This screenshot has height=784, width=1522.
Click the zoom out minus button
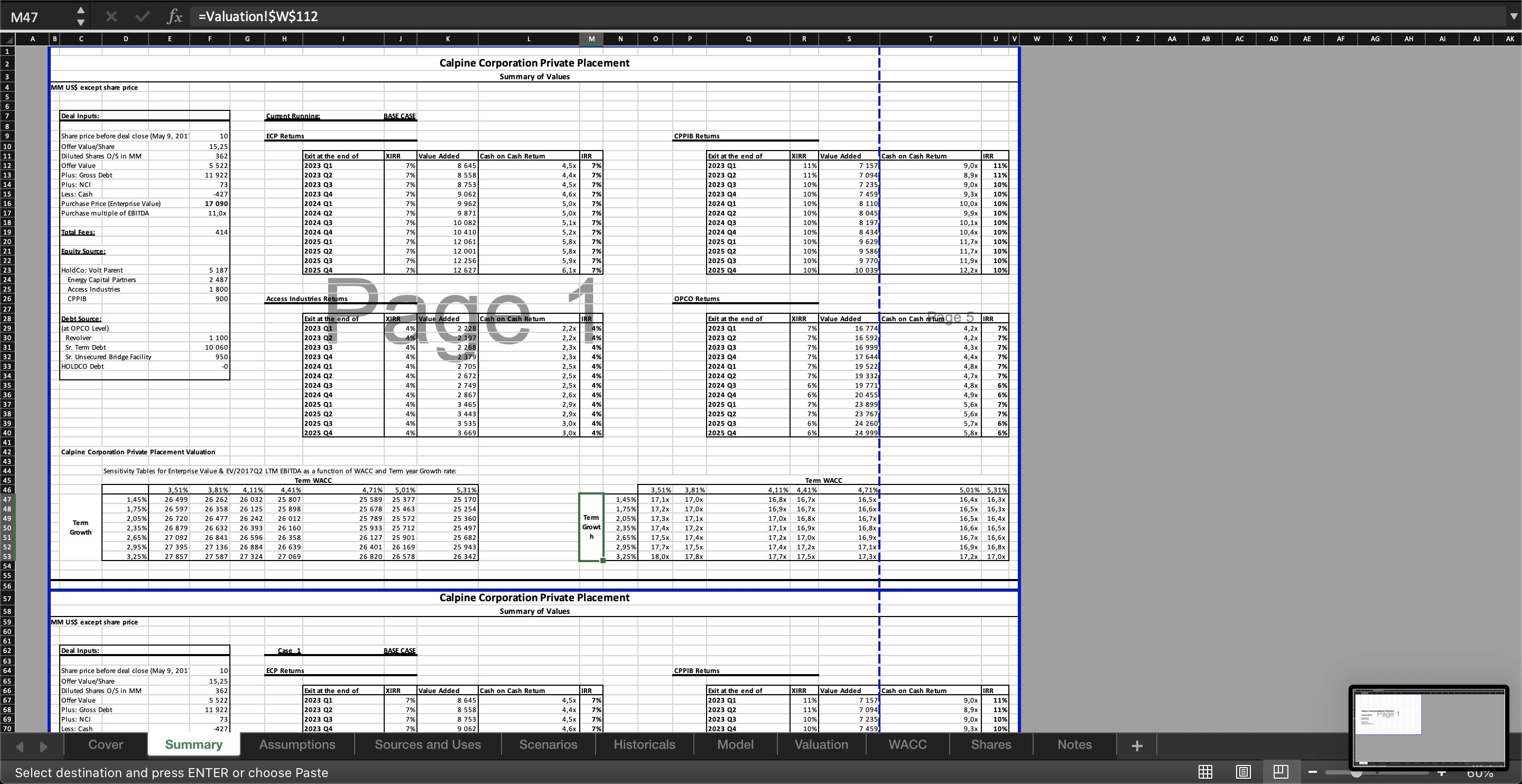[1313, 772]
